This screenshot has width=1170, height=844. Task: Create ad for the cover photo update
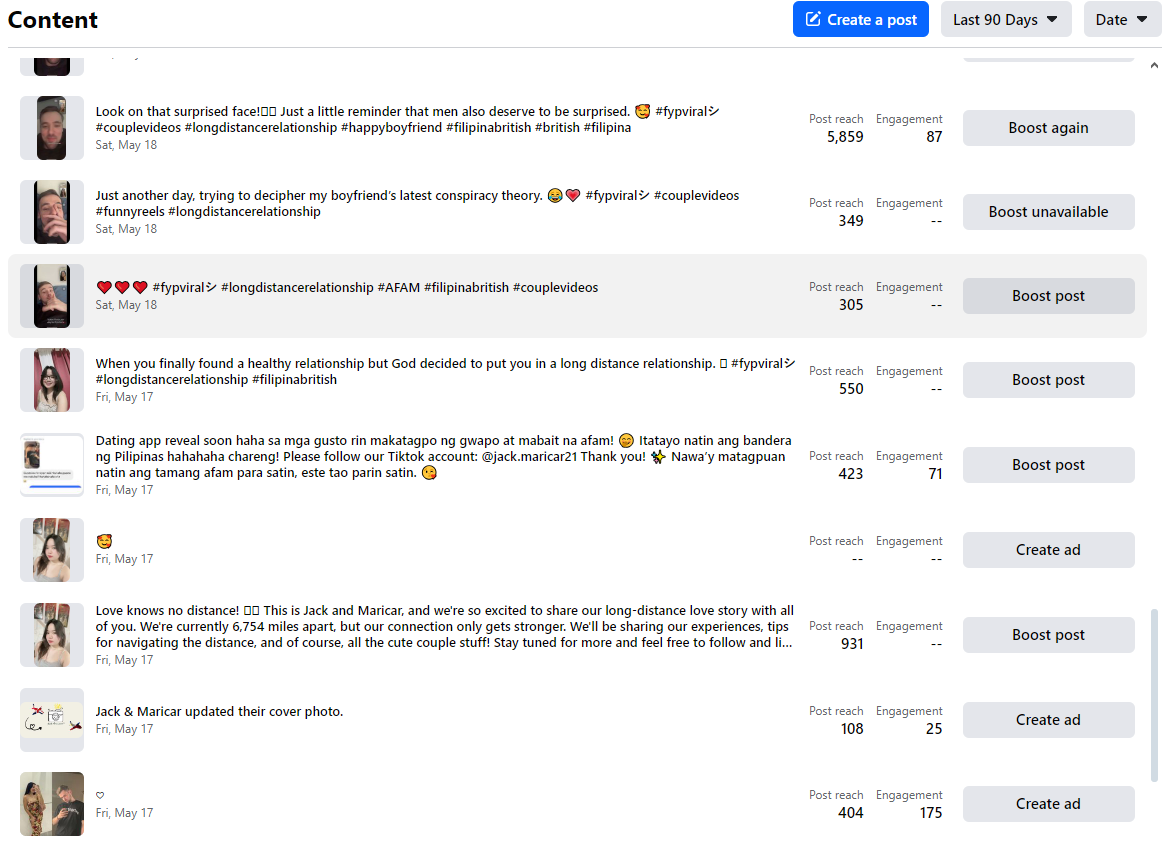click(x=1048, y=720)
